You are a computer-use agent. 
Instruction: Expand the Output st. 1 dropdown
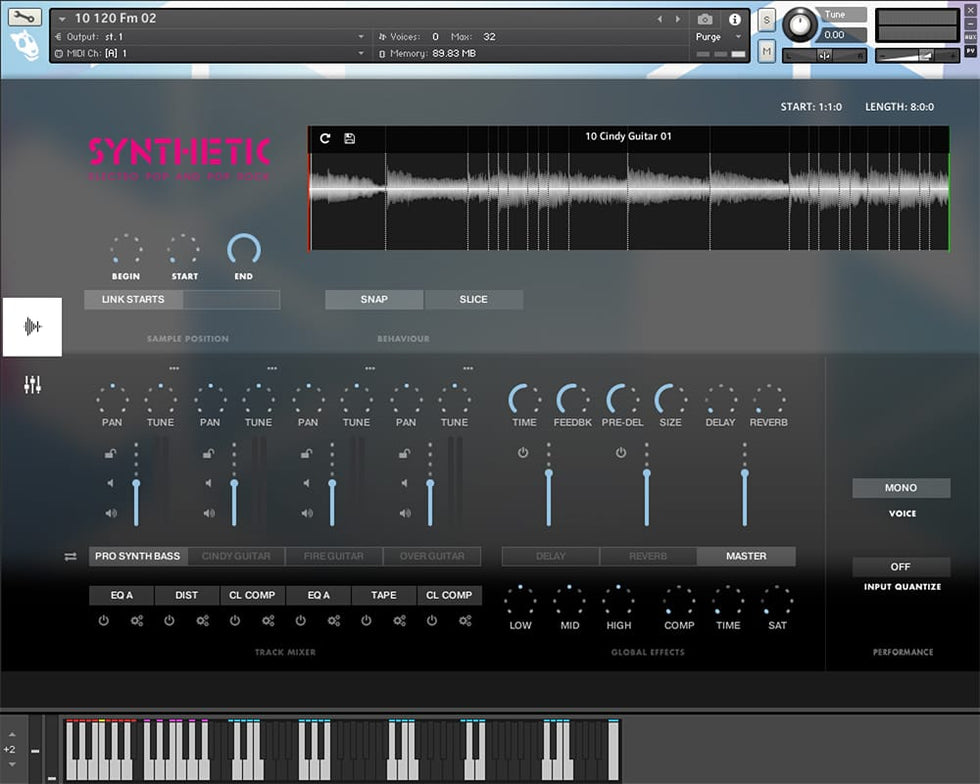pos(361,37)
